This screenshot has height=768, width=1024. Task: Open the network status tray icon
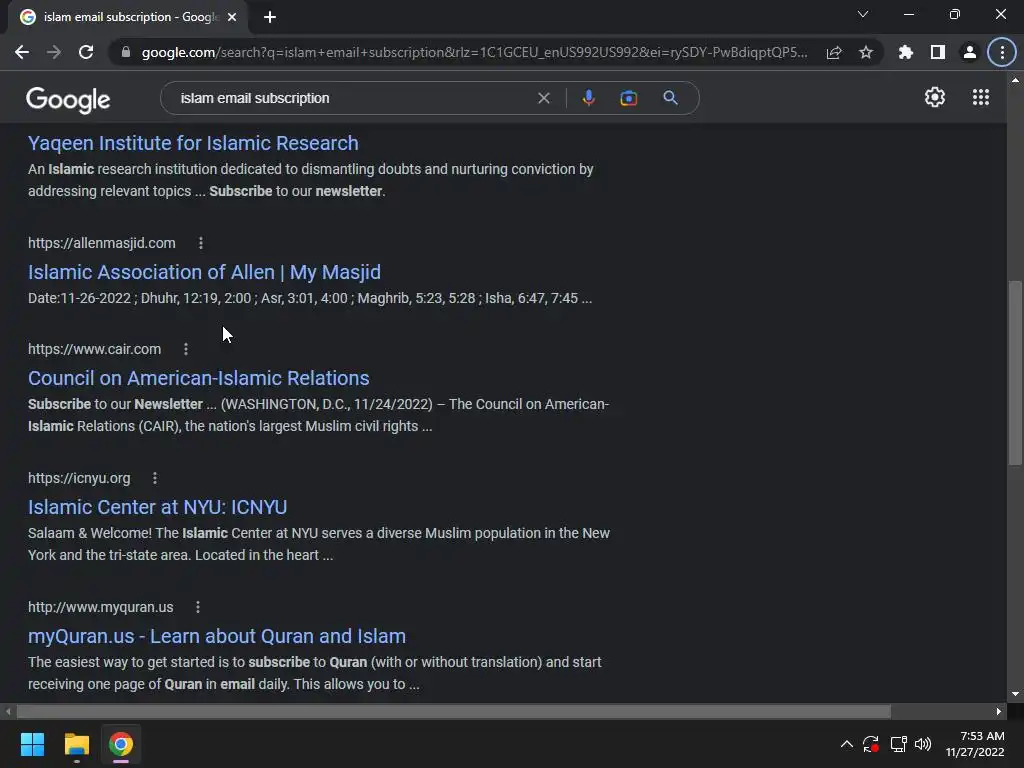[899, 744]
